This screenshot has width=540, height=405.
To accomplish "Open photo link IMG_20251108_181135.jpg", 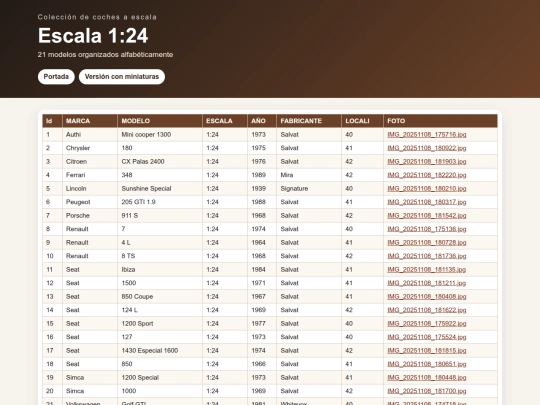I will pos(426,270).
